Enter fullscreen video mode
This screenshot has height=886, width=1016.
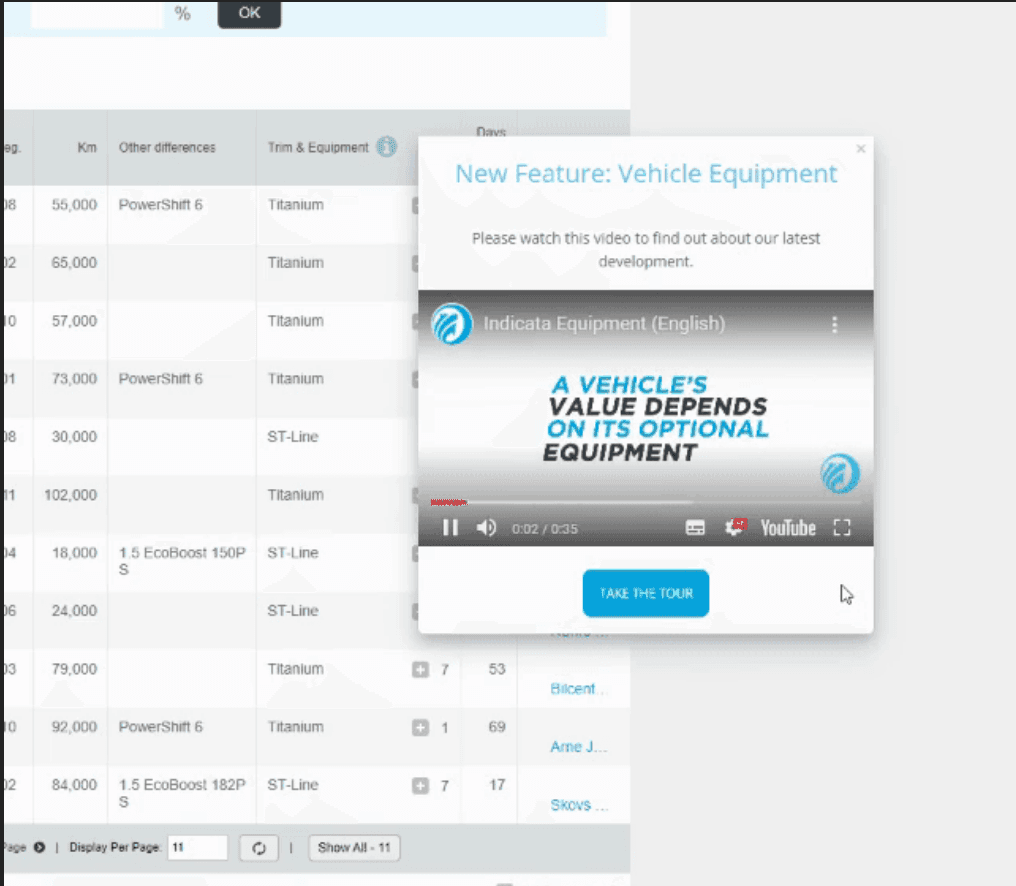(x=842, y=528)
